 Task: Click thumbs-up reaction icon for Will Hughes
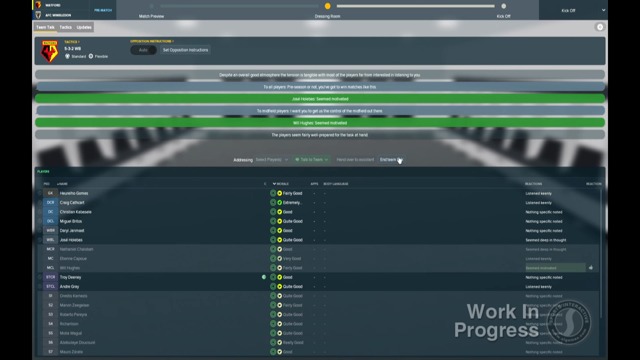click(591, 268)
